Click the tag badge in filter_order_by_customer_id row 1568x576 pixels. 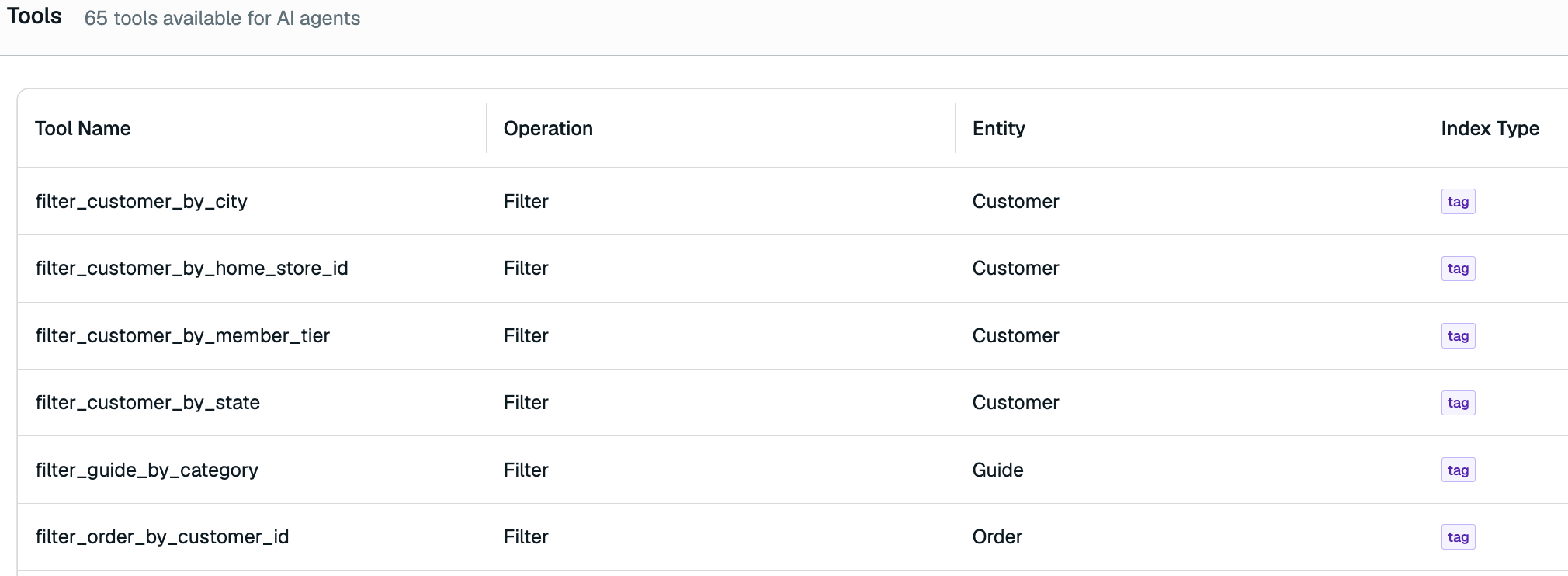pos(1458,537)
